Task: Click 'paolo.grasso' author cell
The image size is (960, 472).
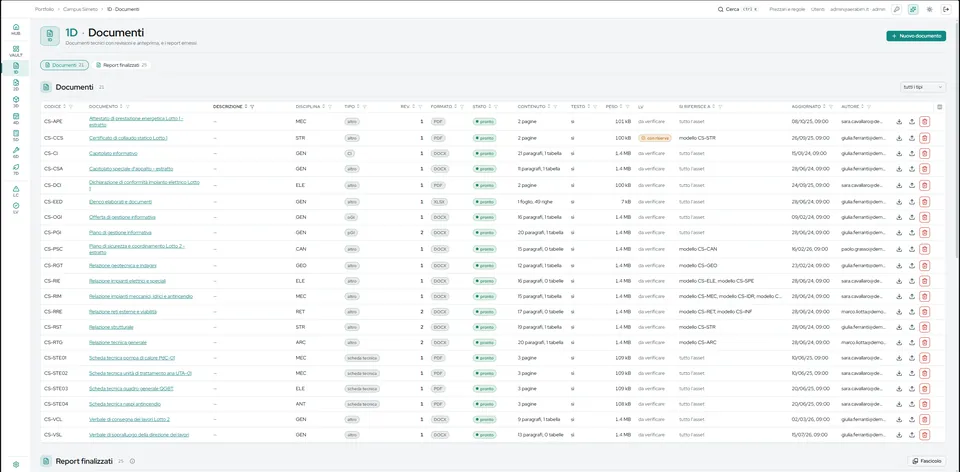Action: [x=863, y=249]
